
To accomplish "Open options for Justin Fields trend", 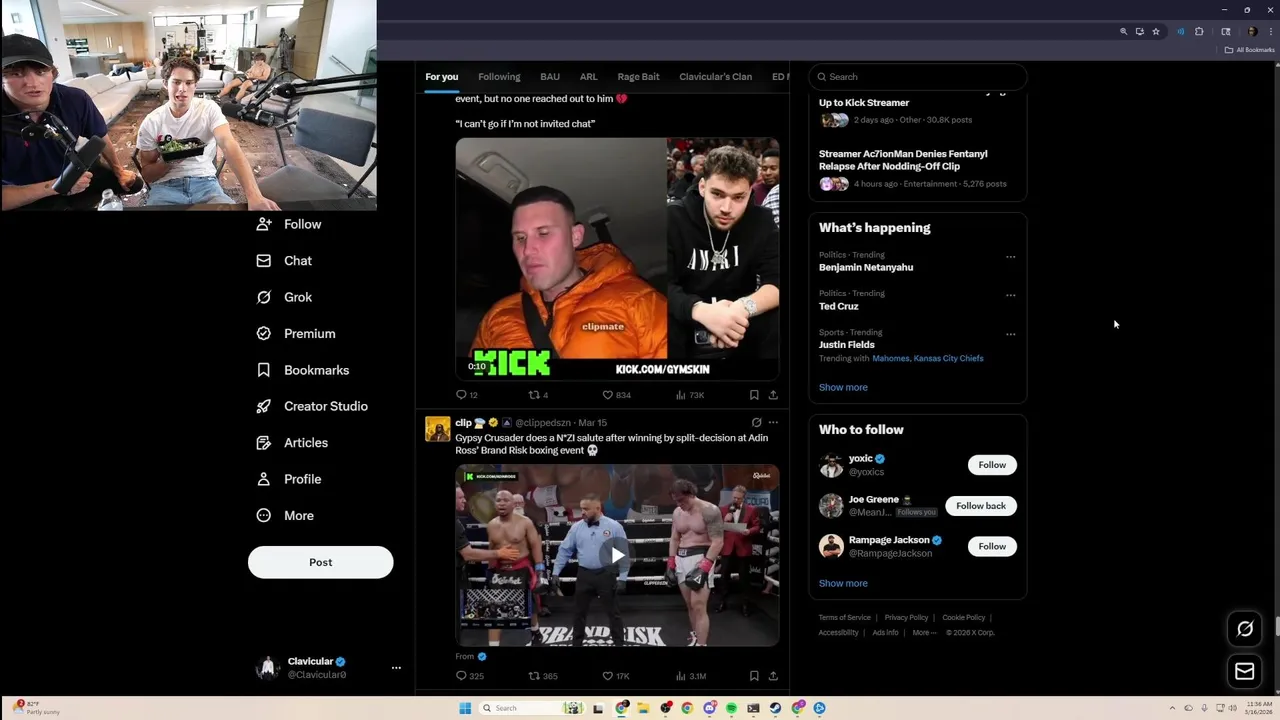I will click(1010, 334).
